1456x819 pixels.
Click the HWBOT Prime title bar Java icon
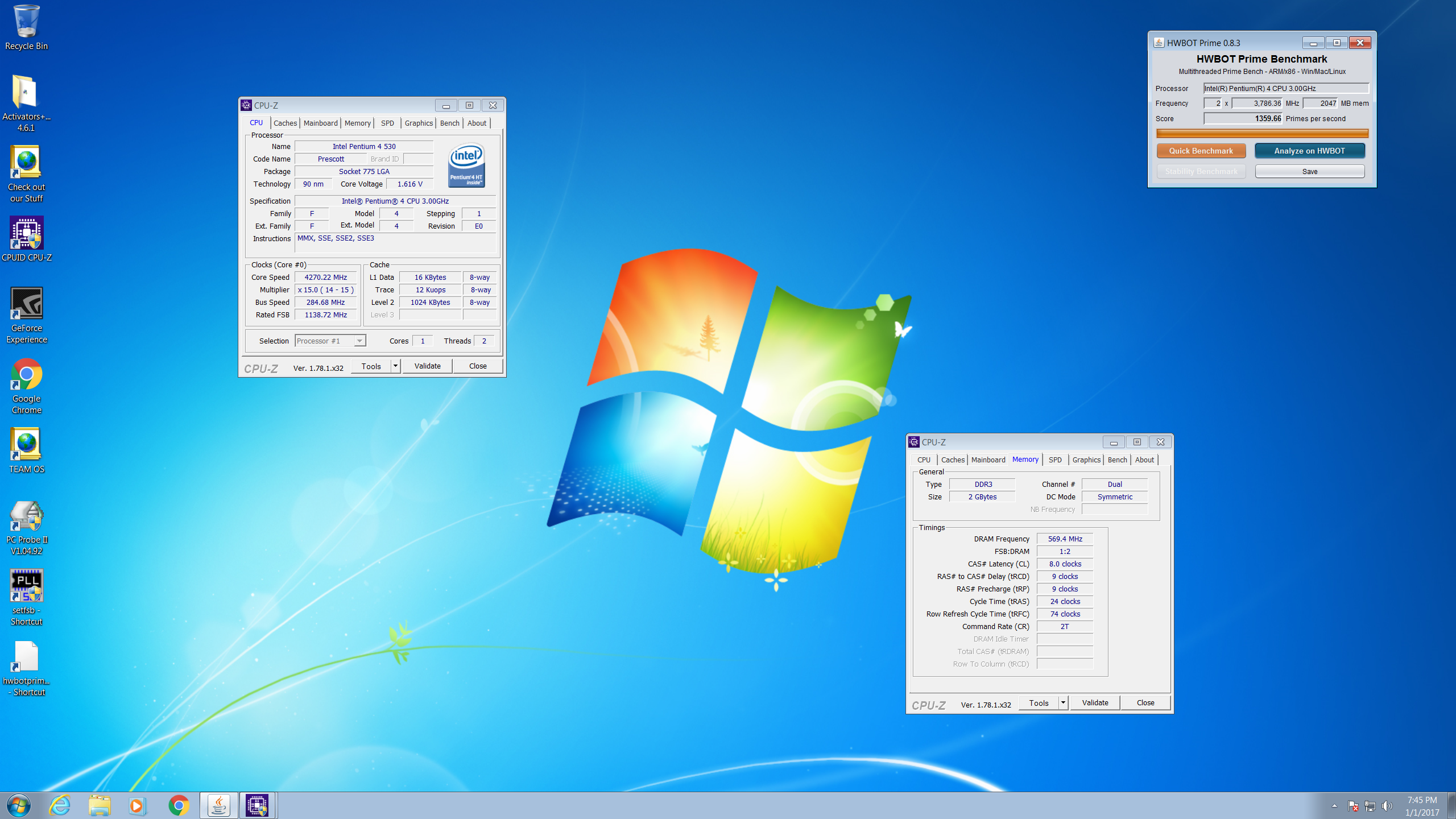pyautogui.click(x=1159, y=43)
